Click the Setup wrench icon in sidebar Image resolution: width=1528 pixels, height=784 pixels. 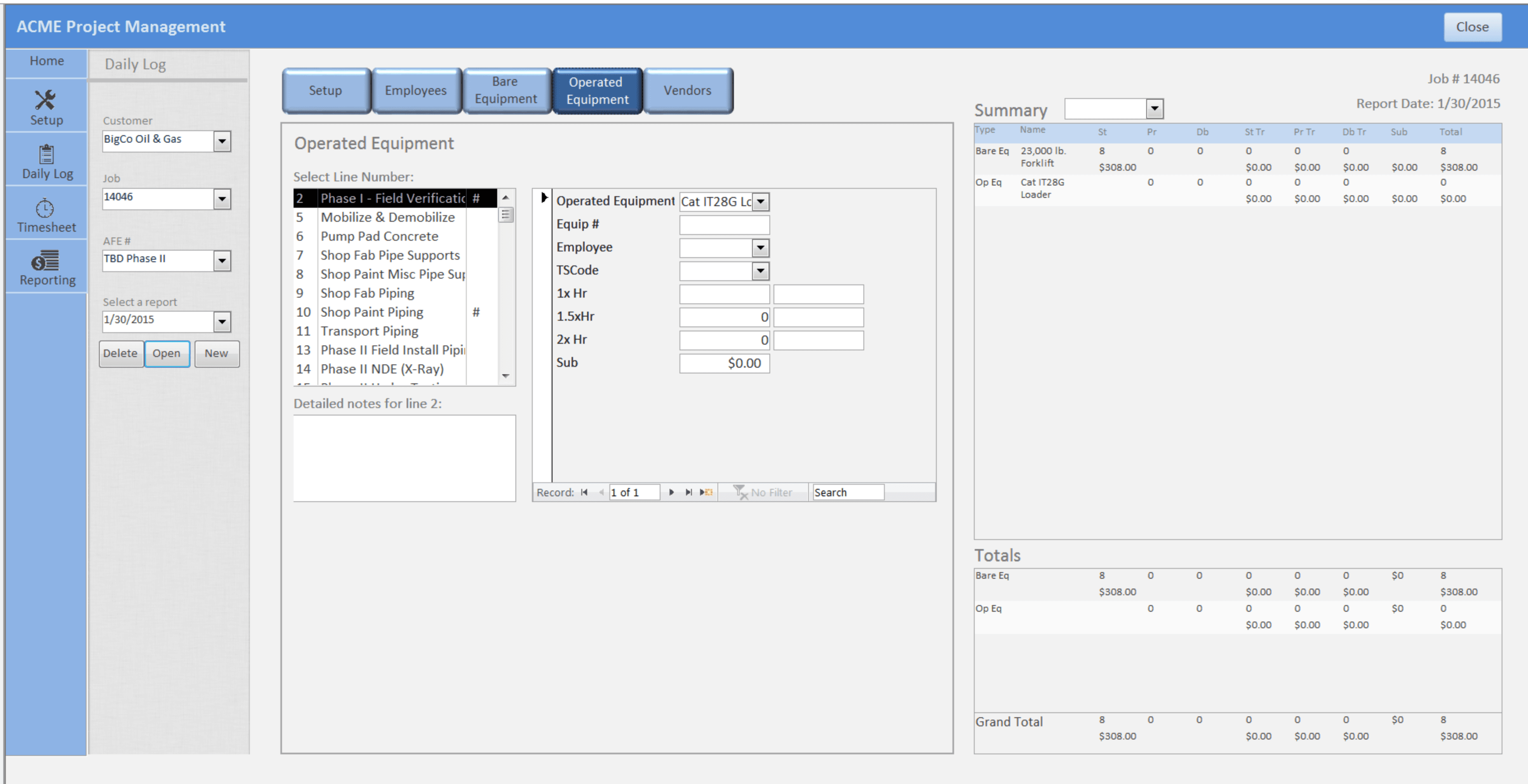coord(45,100)
